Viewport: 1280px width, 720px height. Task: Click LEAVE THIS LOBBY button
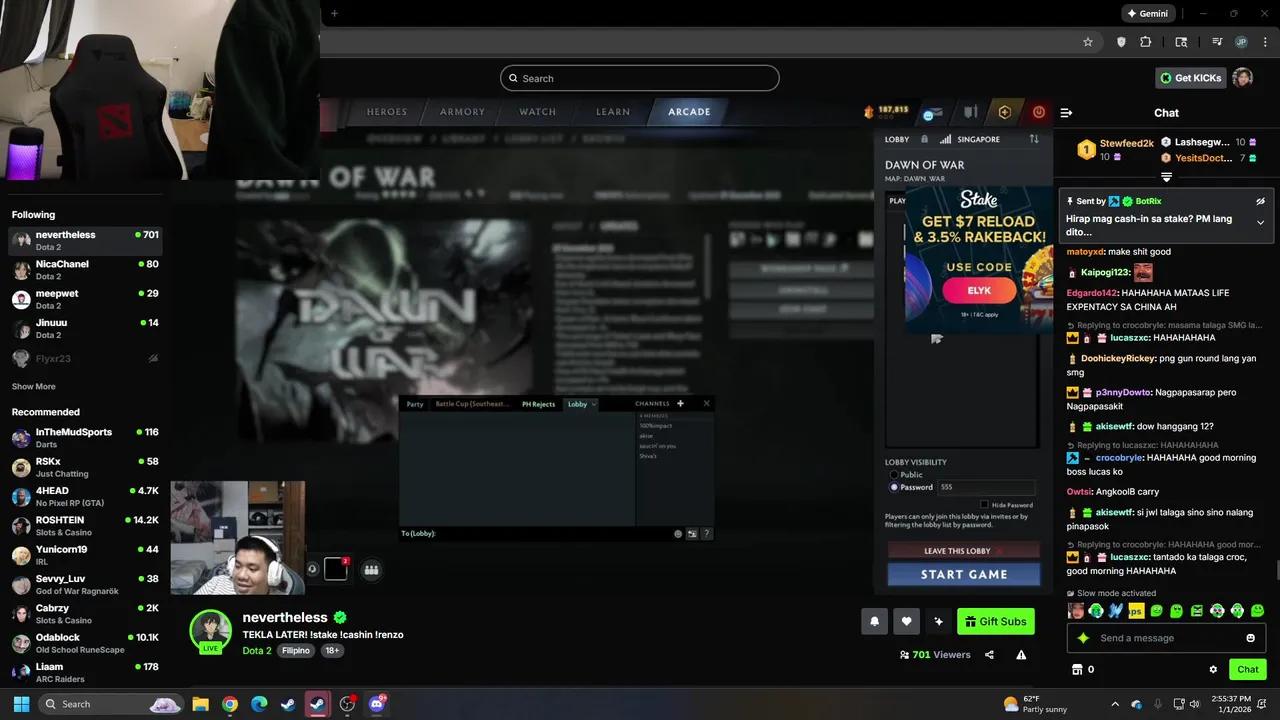[964, 551]
